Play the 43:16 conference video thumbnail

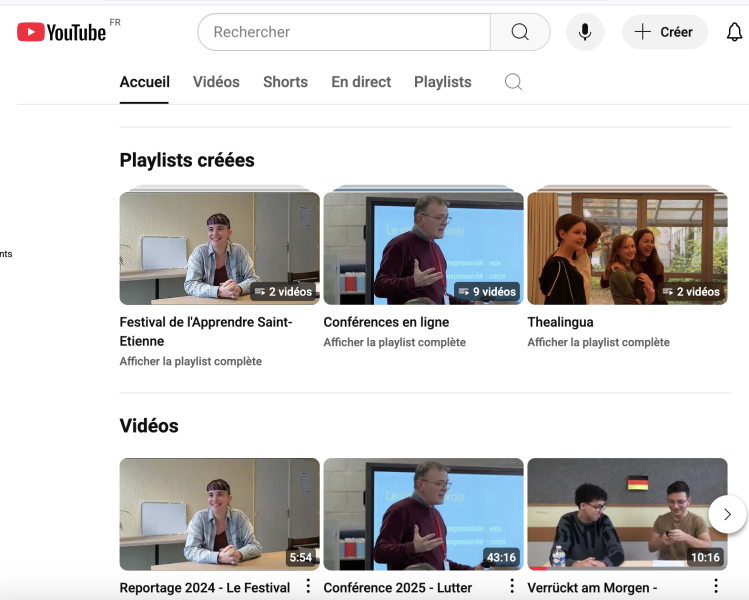coord(423,514)
